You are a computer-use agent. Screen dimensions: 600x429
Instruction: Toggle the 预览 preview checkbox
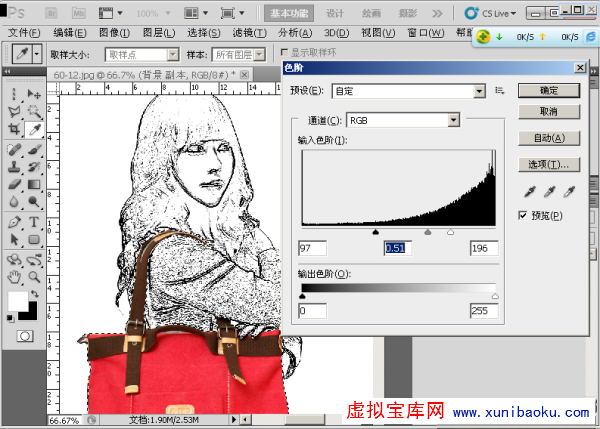click(x=523, y=215)
